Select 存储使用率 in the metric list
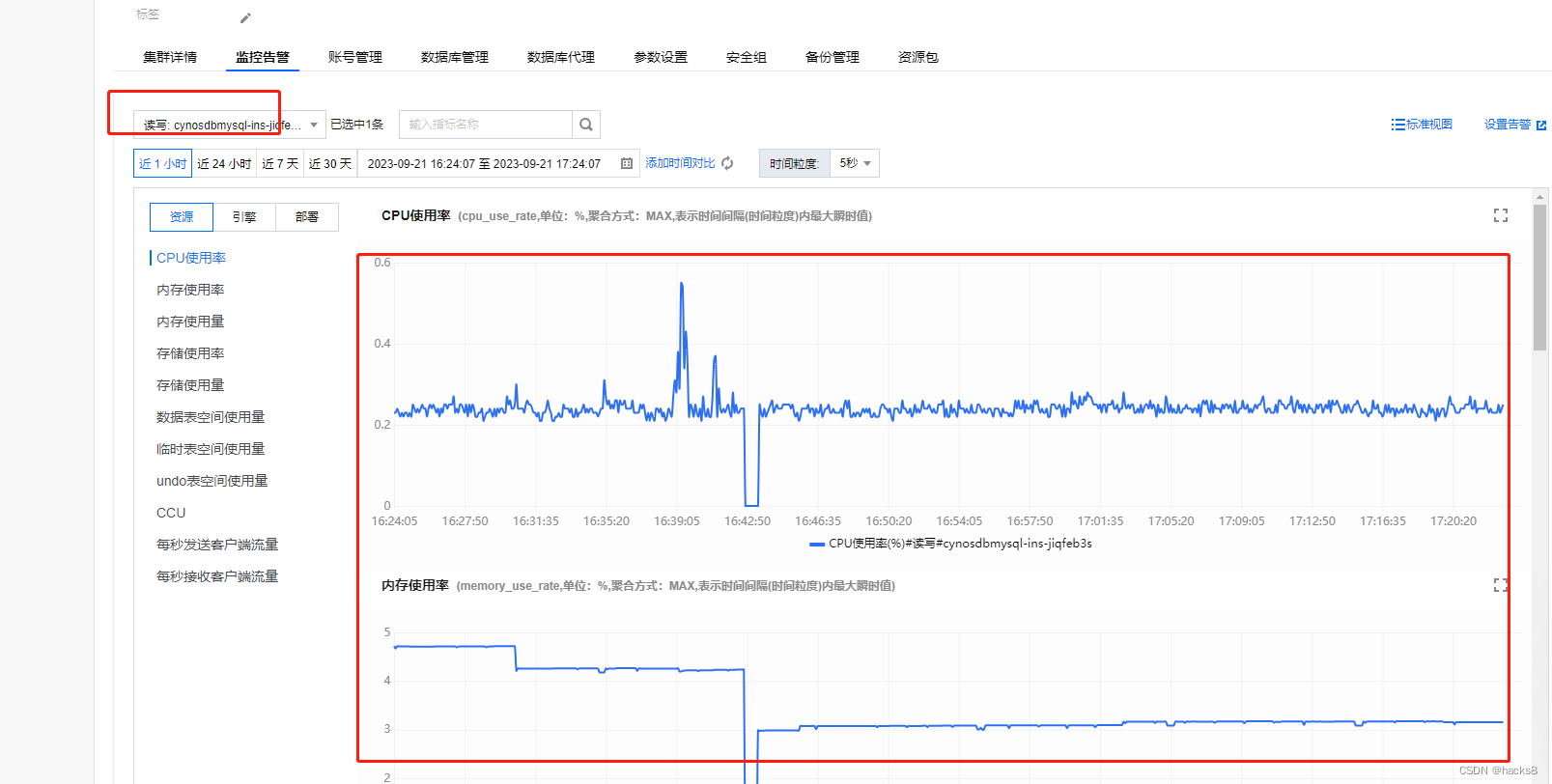 click(x=190, y=353)
